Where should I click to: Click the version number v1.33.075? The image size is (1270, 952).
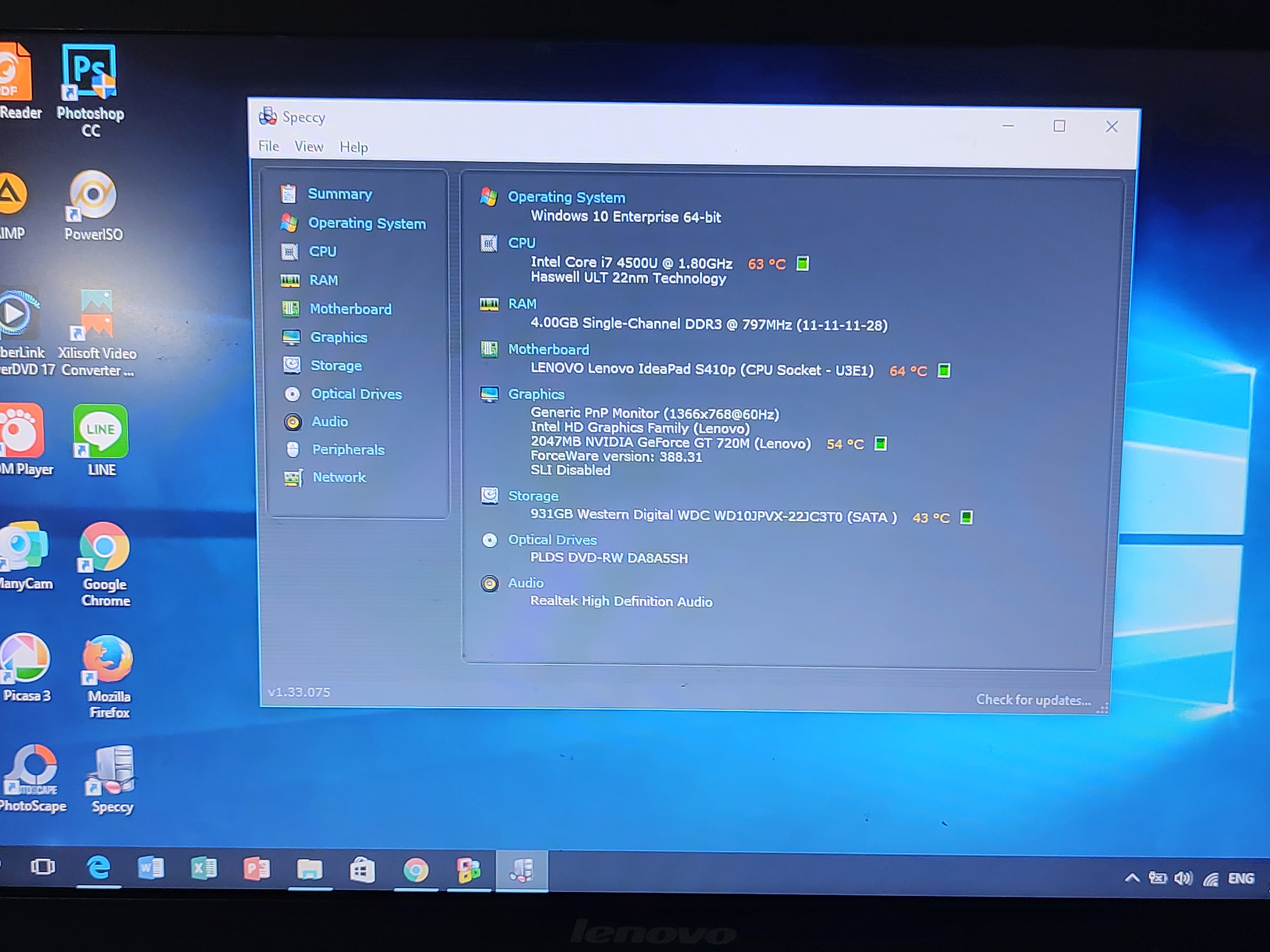tap(299, 692)
